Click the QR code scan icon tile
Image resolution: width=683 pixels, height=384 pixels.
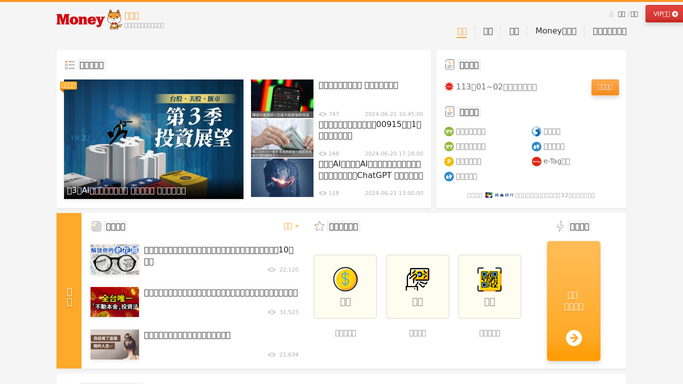(490, 286)
